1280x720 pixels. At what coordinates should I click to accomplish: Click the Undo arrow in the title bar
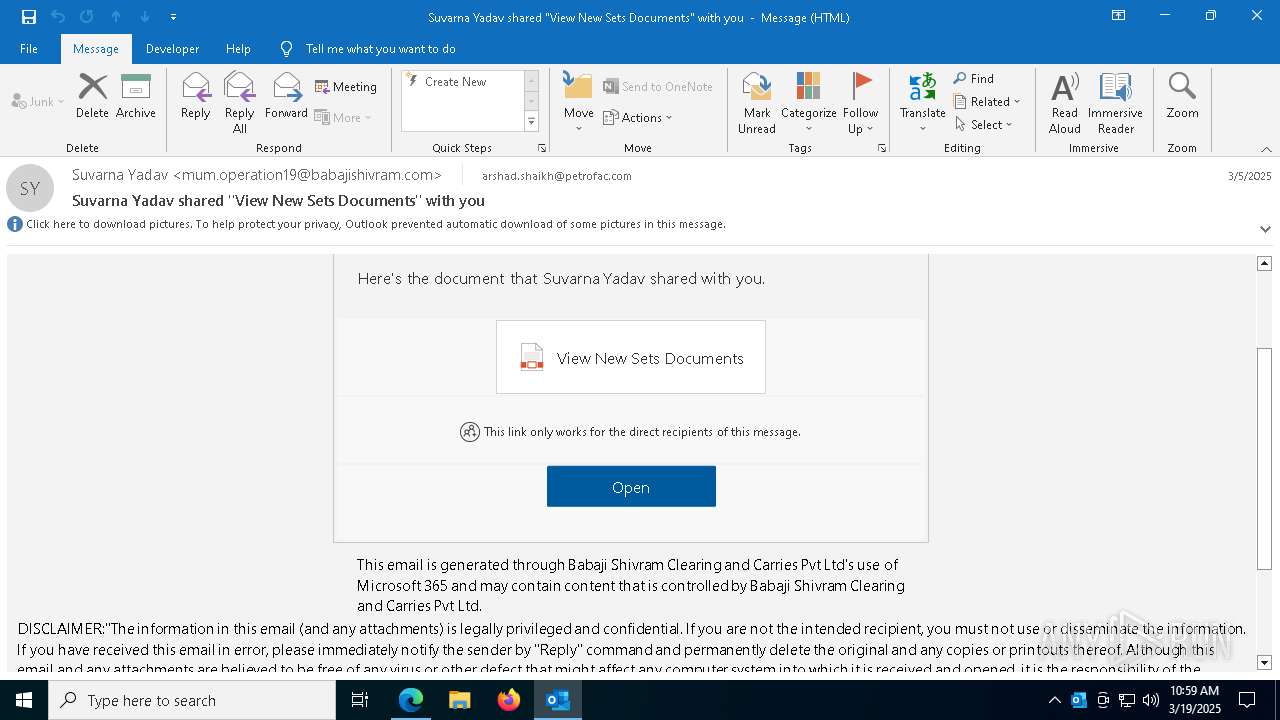click(58, 17)
